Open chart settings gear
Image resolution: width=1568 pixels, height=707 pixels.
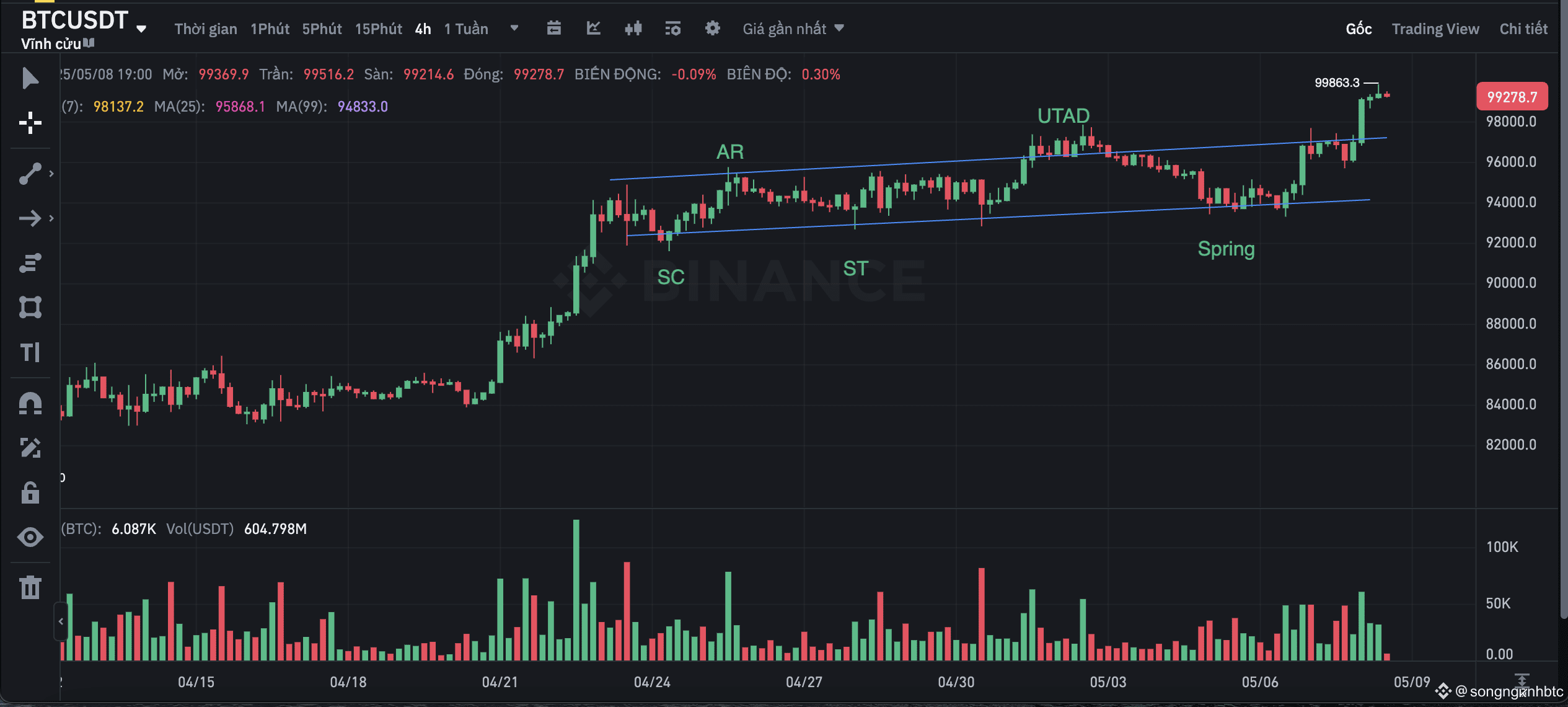click(713, 28)
